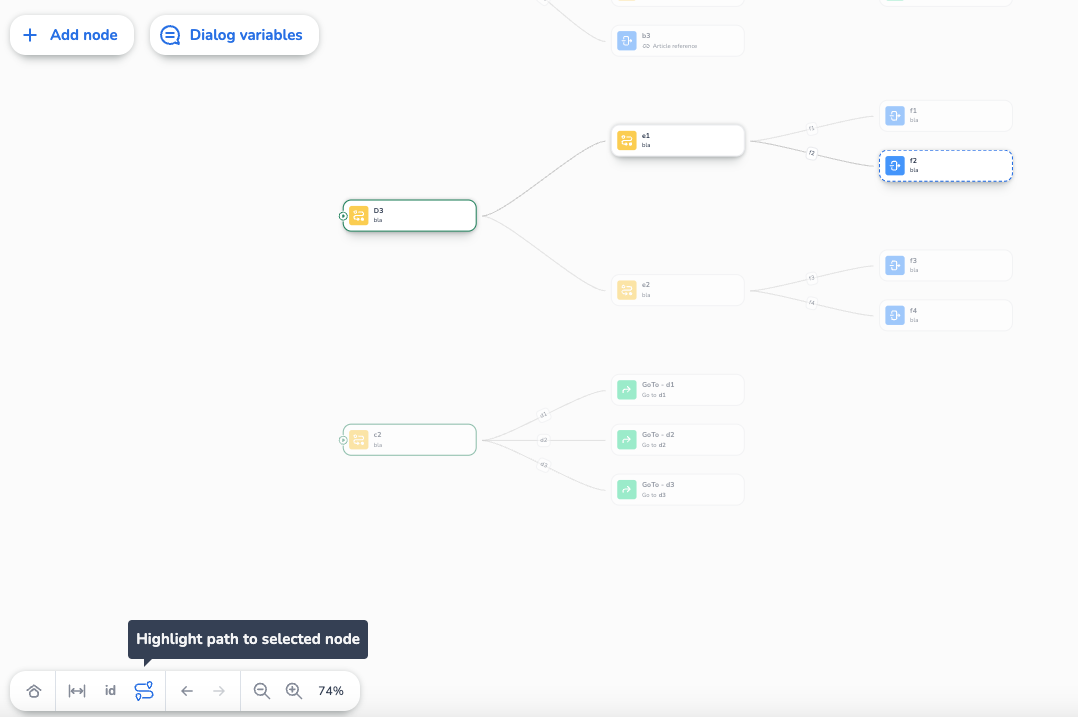Click the fit-to-width arrows icon
This screenshot has height=717, width=1078.
pos(77,691)
